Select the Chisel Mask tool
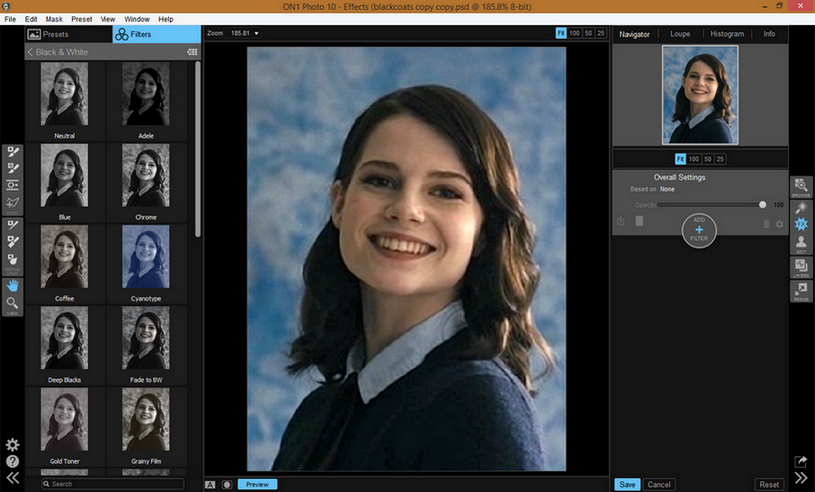The height and width of the screenshot is (492, 815). [x=12, y=242]
